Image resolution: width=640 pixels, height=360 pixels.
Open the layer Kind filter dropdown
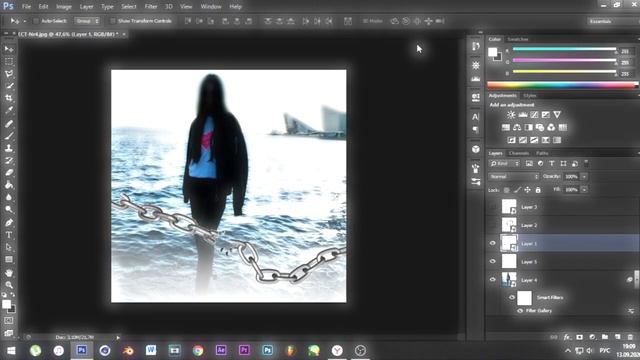(504, 163)
